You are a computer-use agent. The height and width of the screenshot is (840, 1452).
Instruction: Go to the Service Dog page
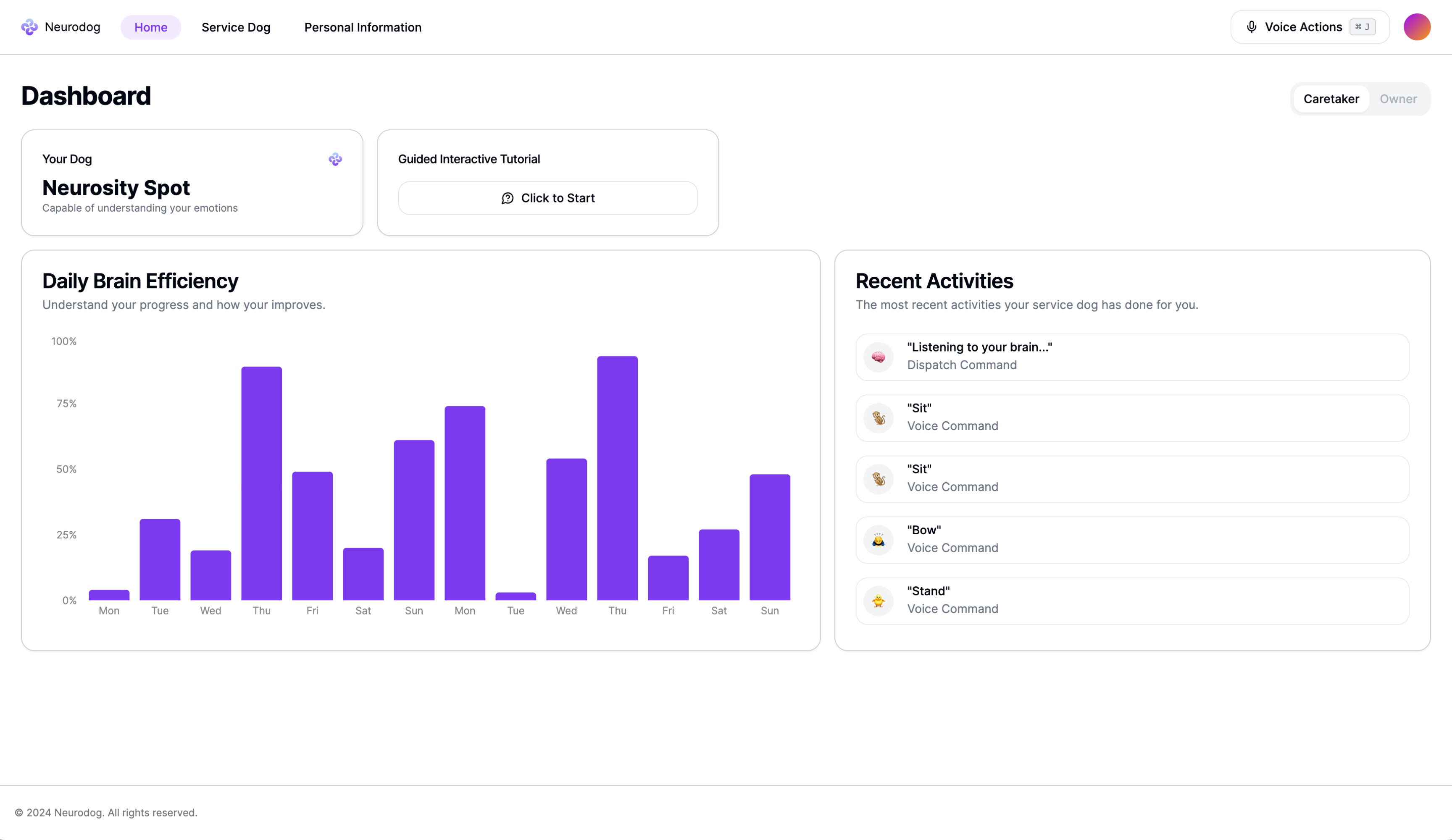pyautogui.click(x=236, y=27)
